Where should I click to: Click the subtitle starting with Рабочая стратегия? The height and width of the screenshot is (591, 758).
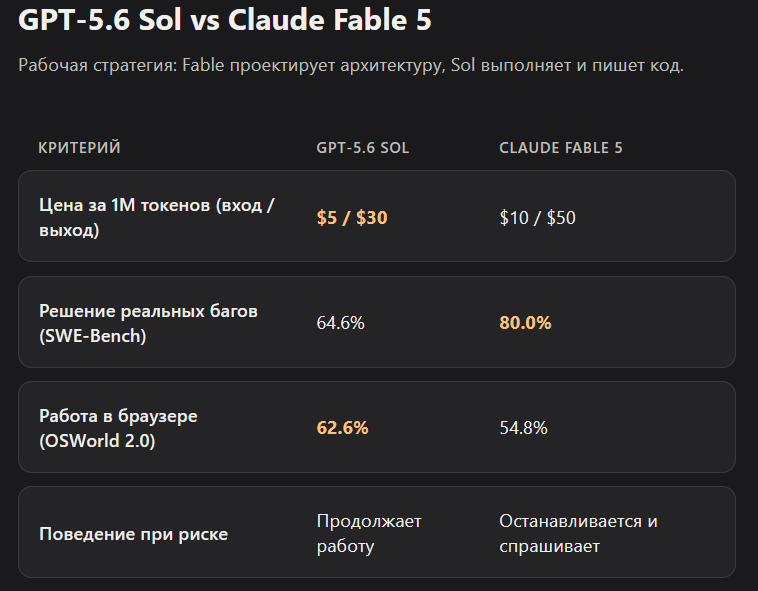click(351, 65)
